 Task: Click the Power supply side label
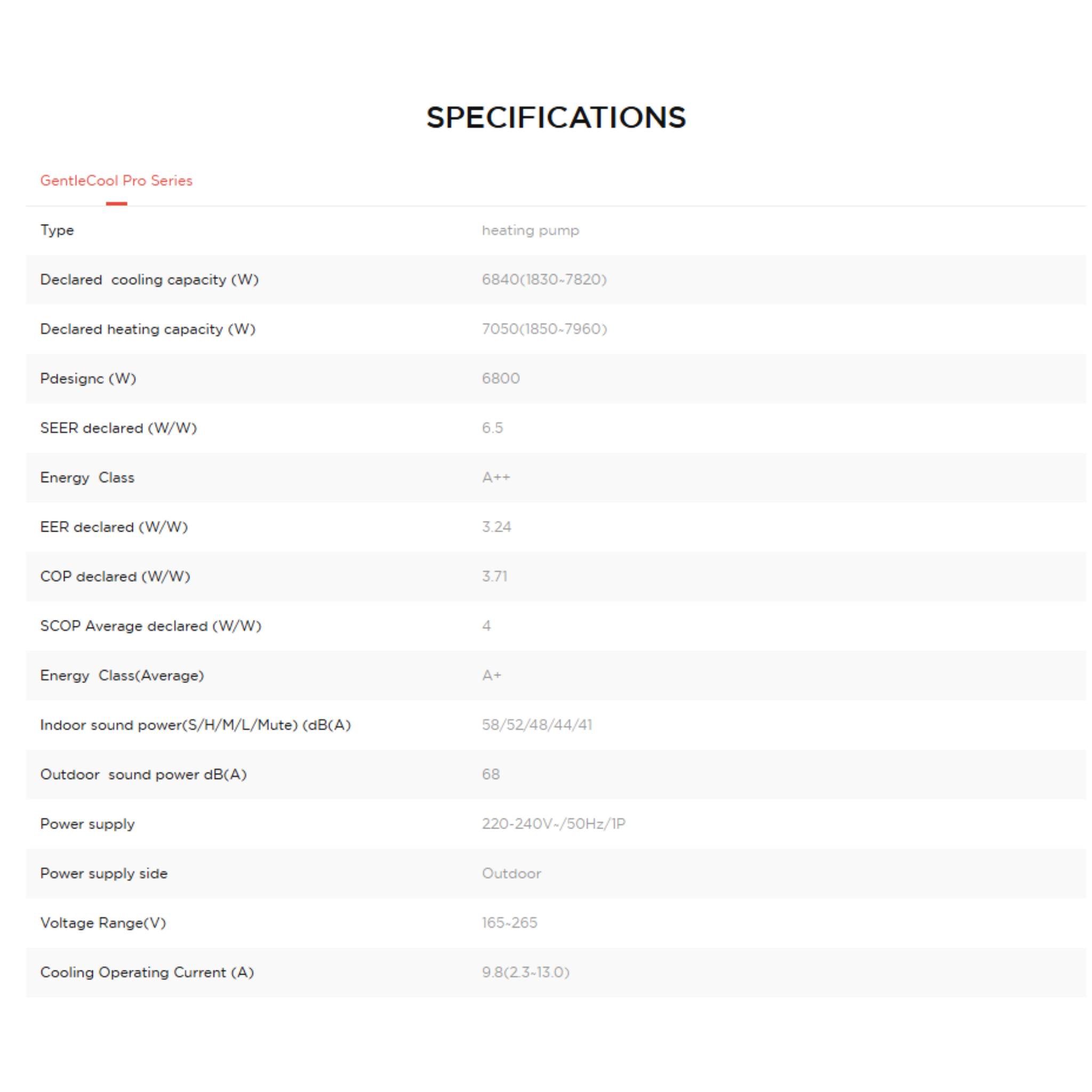[104, 873]
